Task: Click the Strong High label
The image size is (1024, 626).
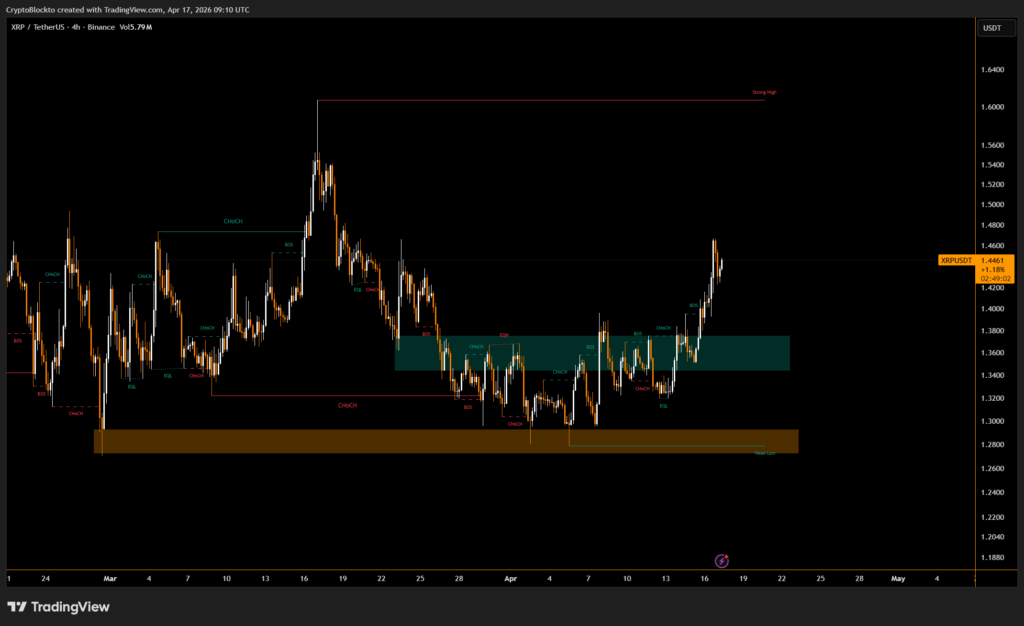Action: [764, 92]
